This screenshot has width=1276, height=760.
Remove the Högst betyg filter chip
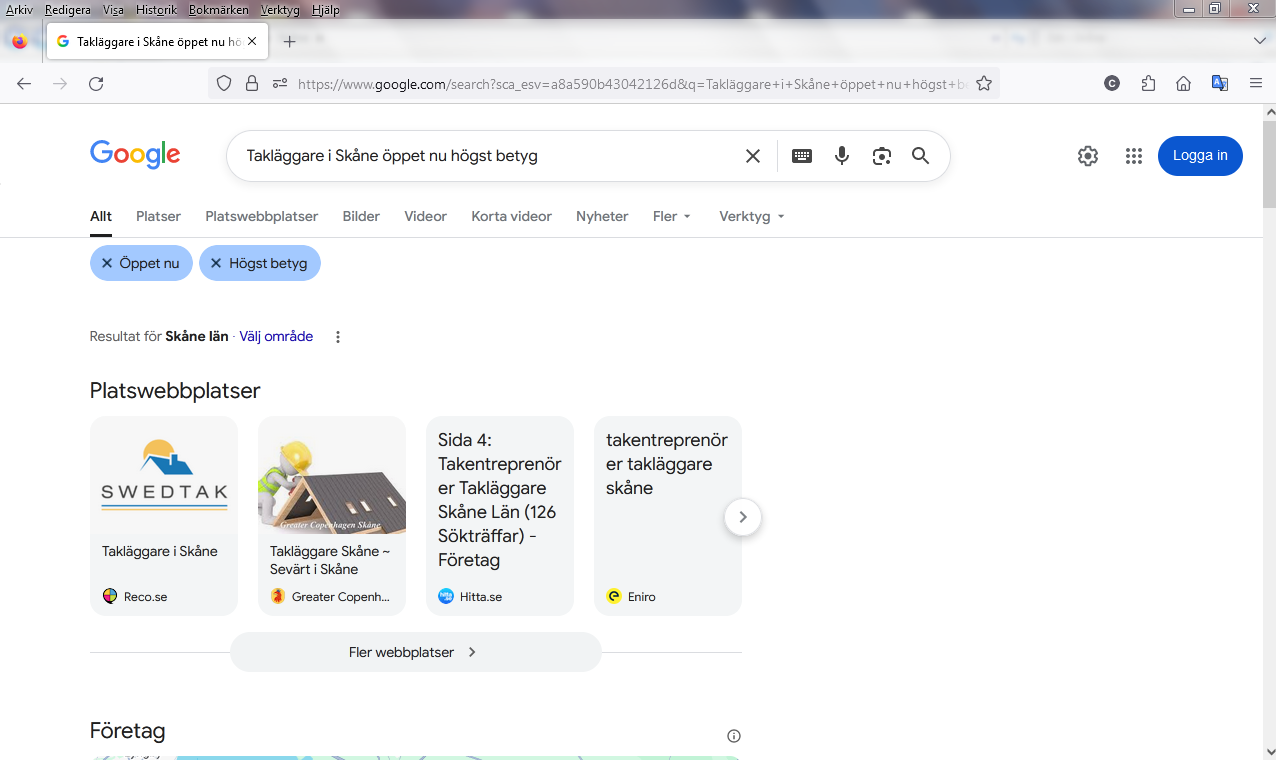[x=216, y=263]
